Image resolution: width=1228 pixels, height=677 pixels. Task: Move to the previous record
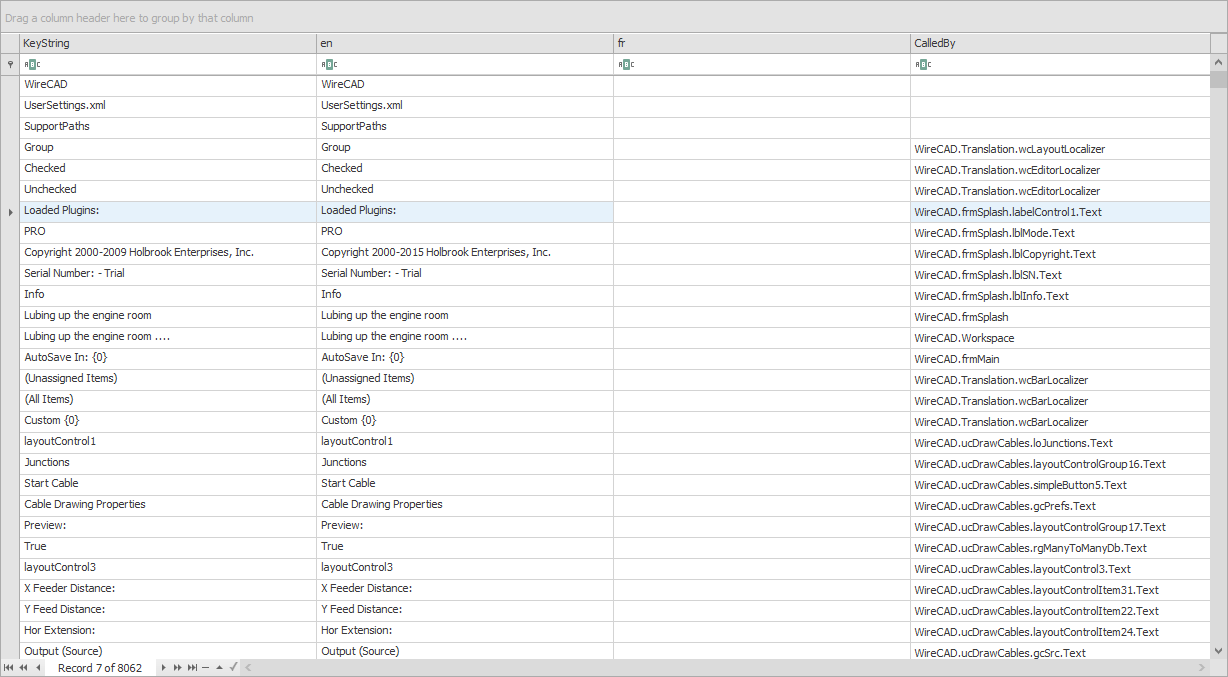pos(38,667)
